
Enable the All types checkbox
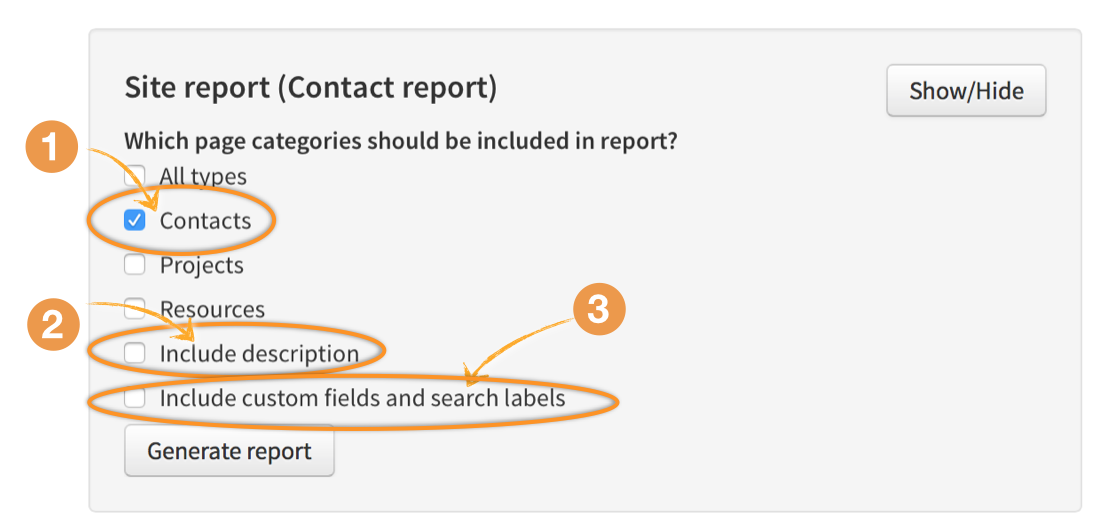pyautogui.click(x=135, y=177)
